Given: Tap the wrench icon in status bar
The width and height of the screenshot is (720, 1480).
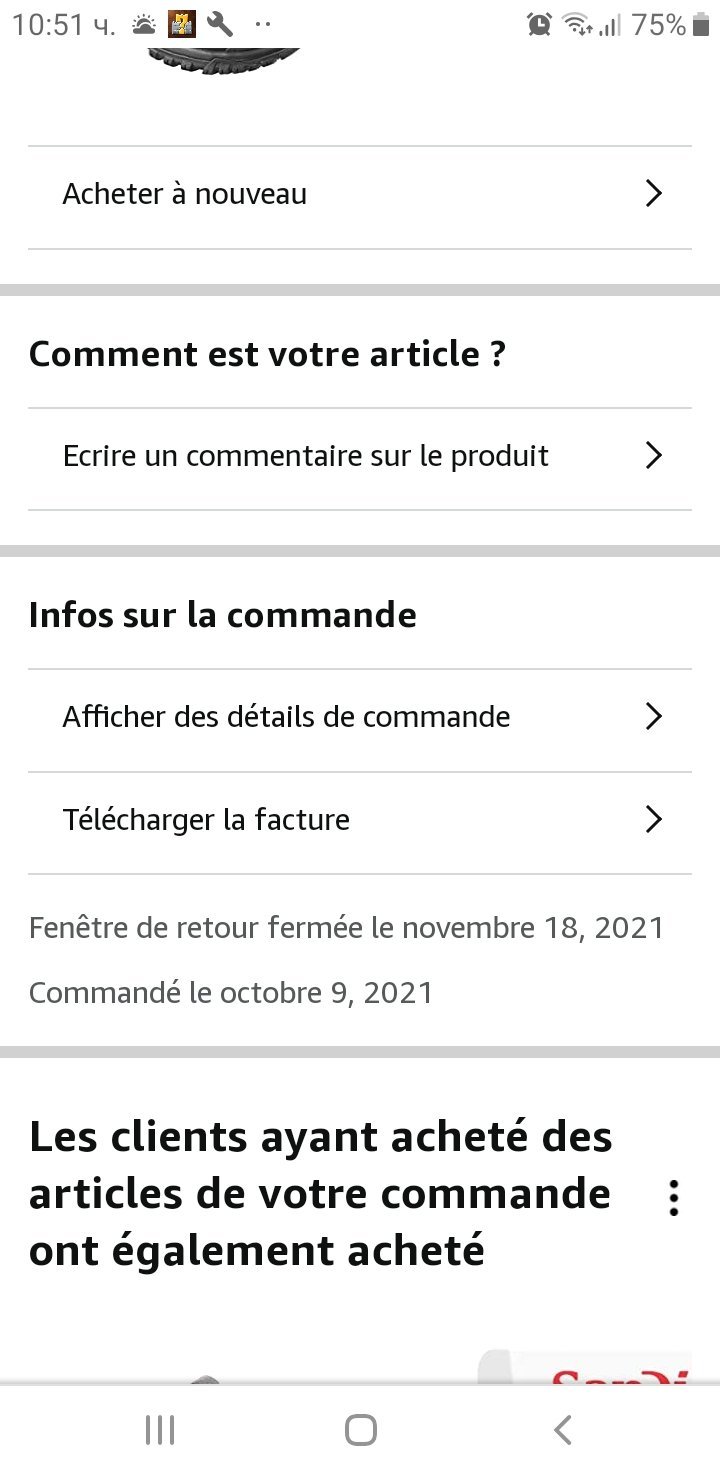Looking at the screenshot, I should [220, 24].
